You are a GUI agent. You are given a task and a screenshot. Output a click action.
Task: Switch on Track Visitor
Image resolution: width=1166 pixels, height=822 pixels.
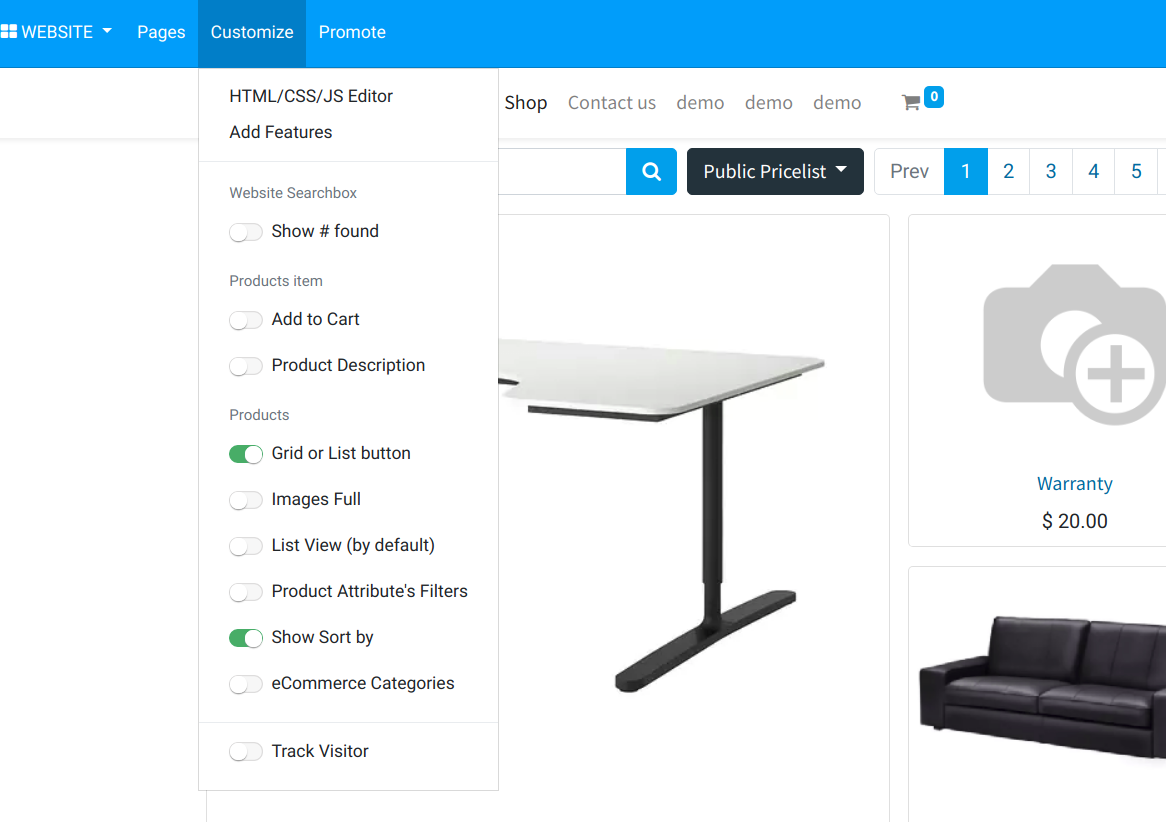click(x=245, y=752)
